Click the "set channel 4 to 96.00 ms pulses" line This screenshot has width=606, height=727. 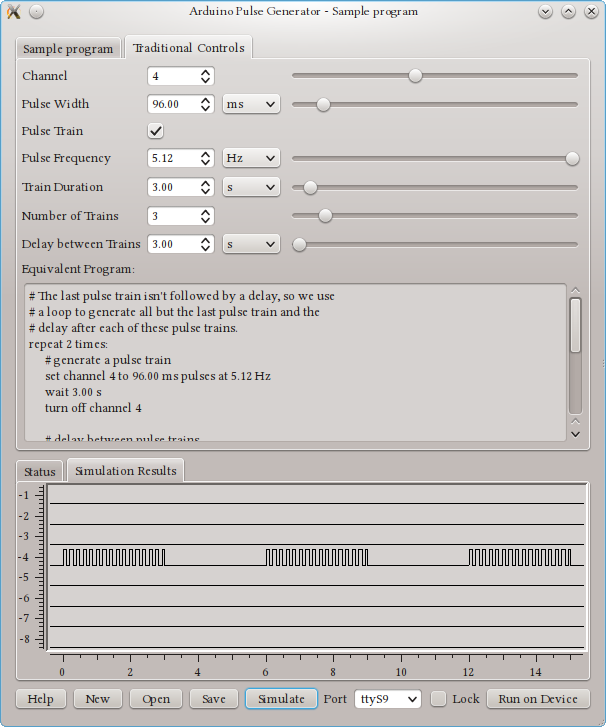[158, 376]
